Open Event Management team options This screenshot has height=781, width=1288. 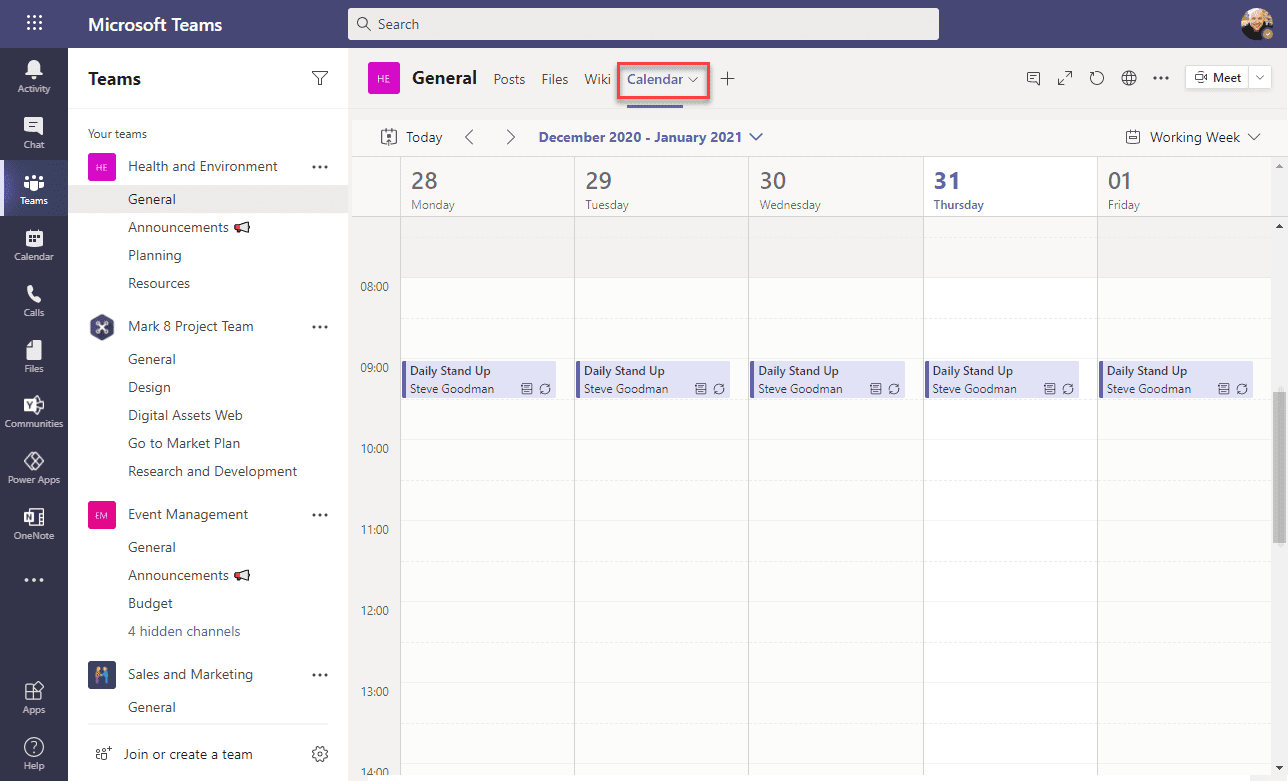pos(320,515)
